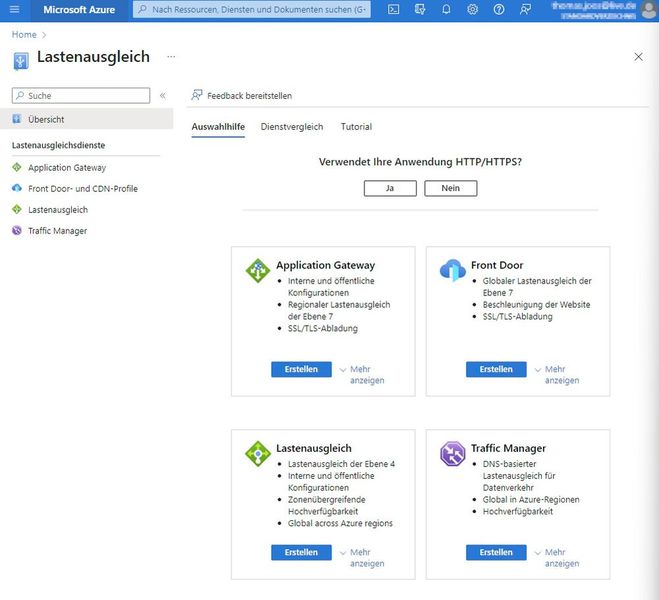
Task: Open the help question mark icon
Action: coord(499,9)
